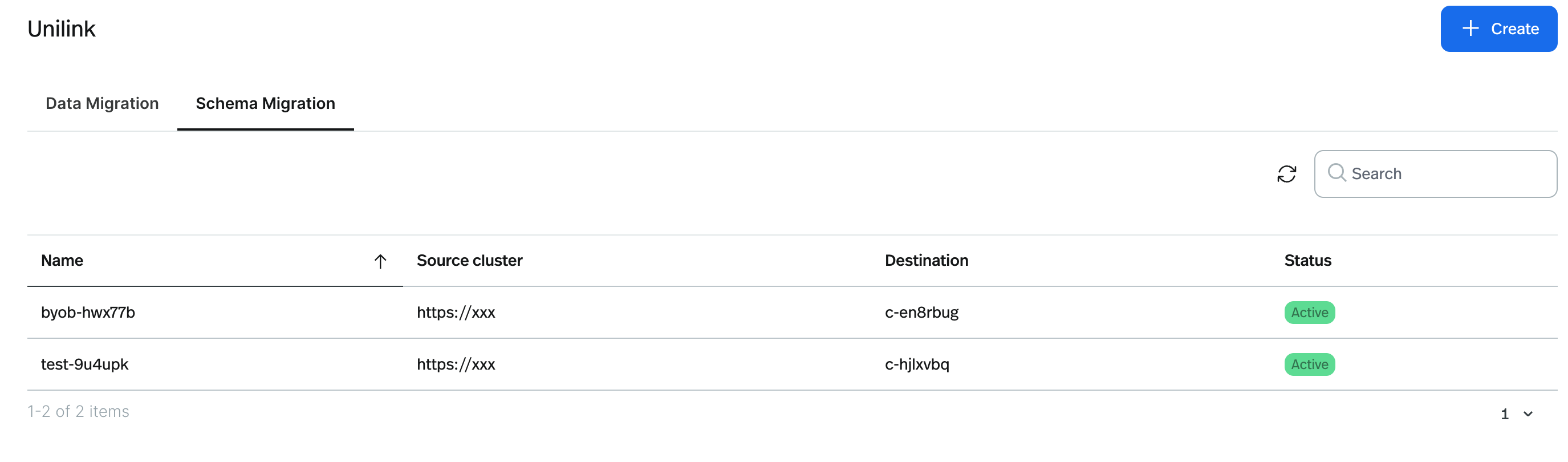Toggle sorting on the Name column header
1568x462 pixels.
62,261
